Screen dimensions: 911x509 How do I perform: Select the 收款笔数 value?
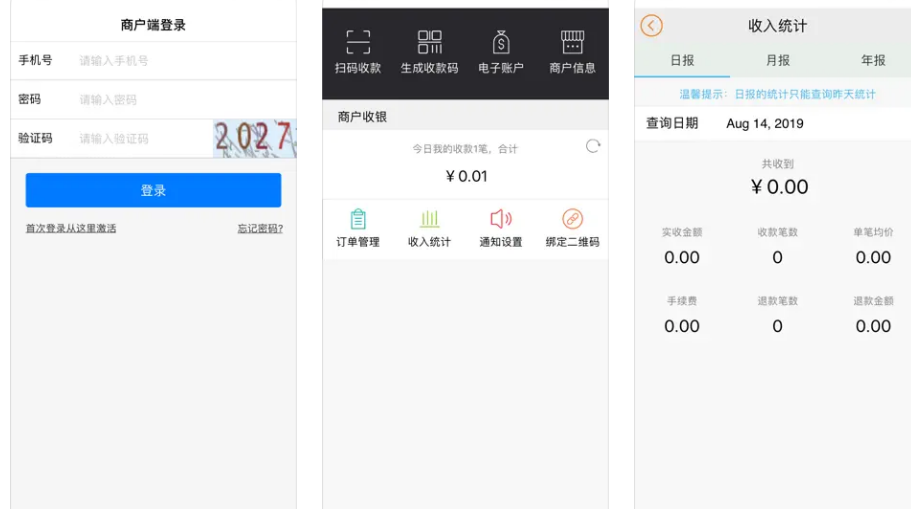coord(777,257)
